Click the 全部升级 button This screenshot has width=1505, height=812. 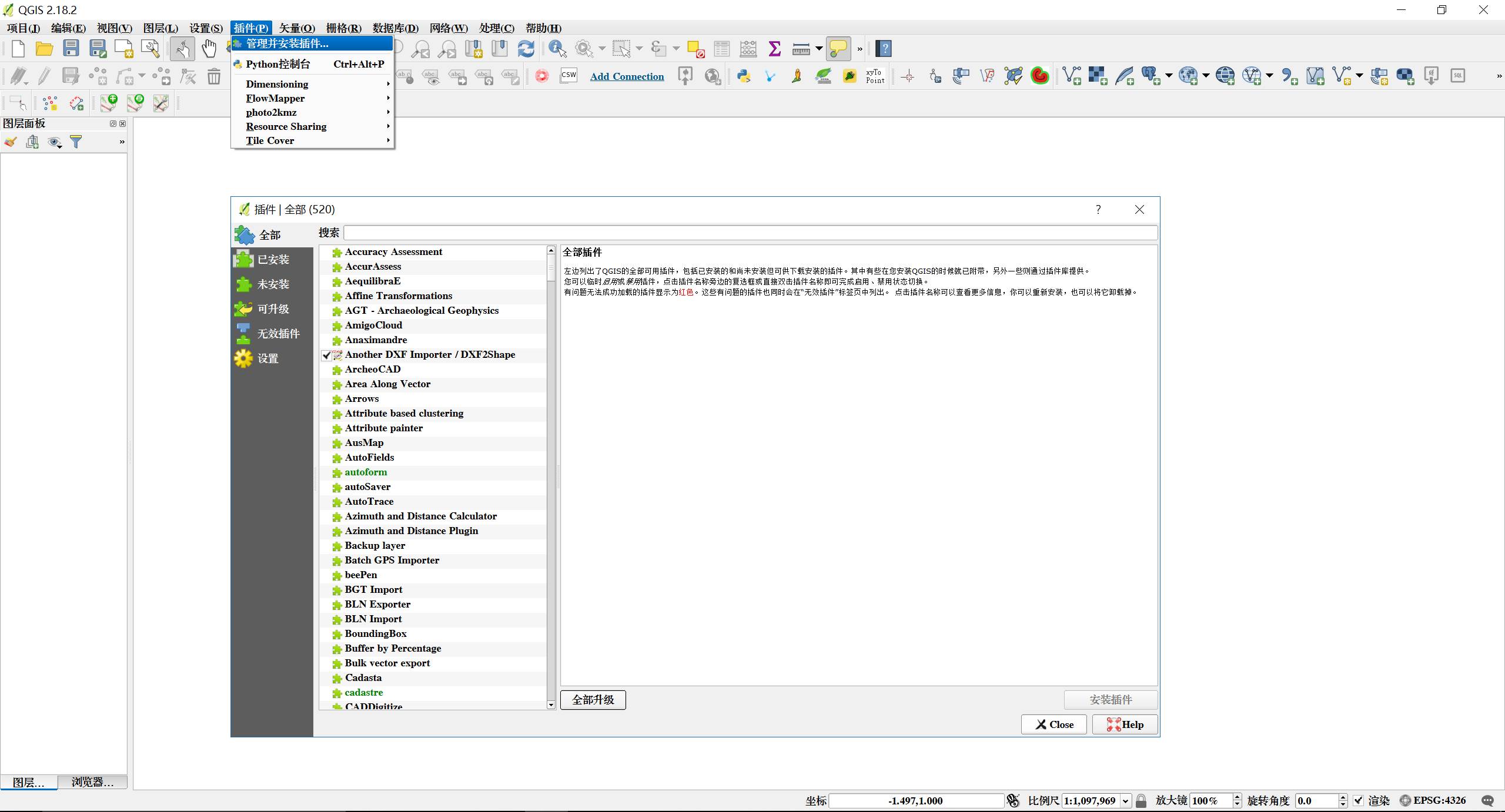tap(593, 700)
